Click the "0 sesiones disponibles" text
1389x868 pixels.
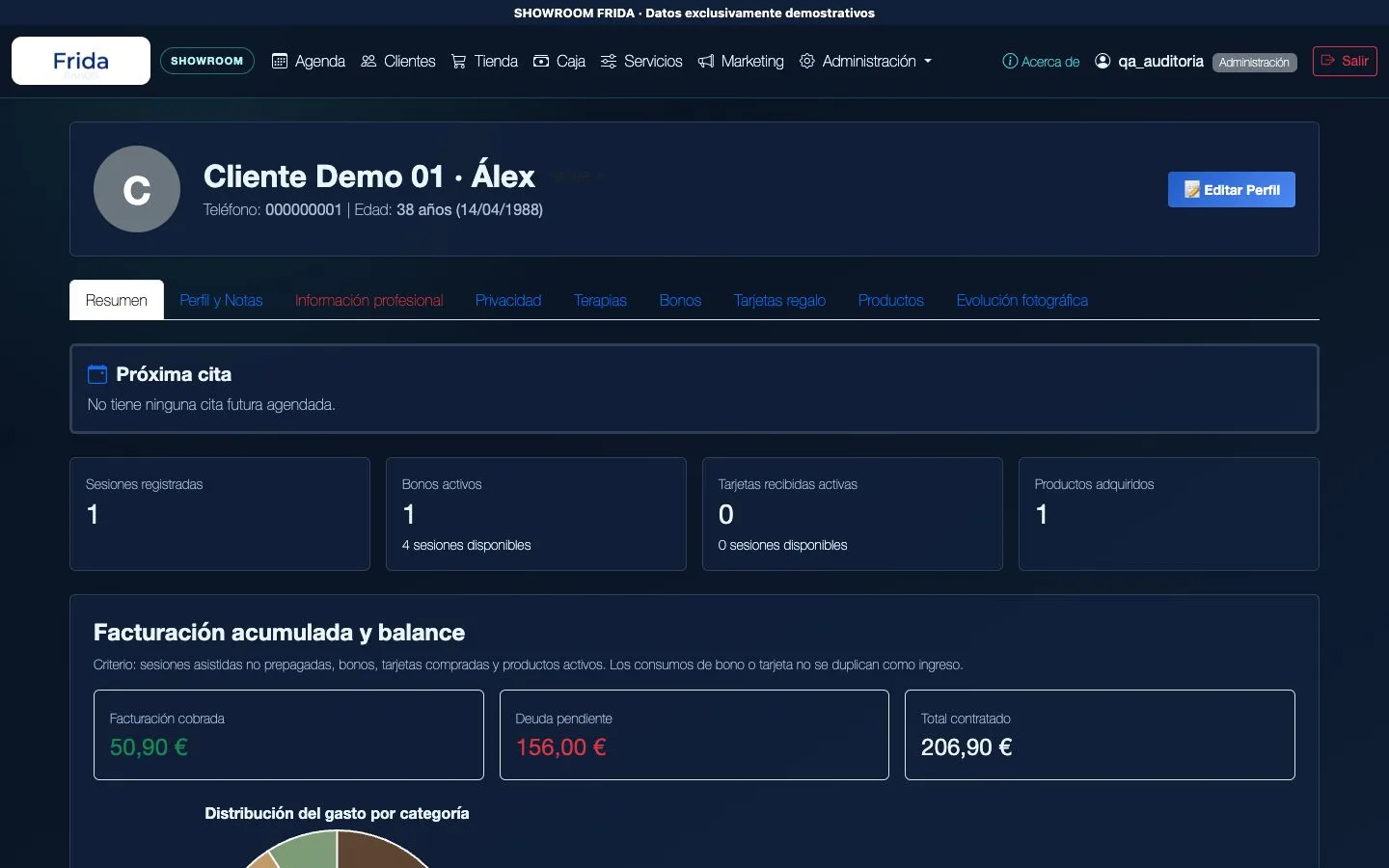(783, 545)
